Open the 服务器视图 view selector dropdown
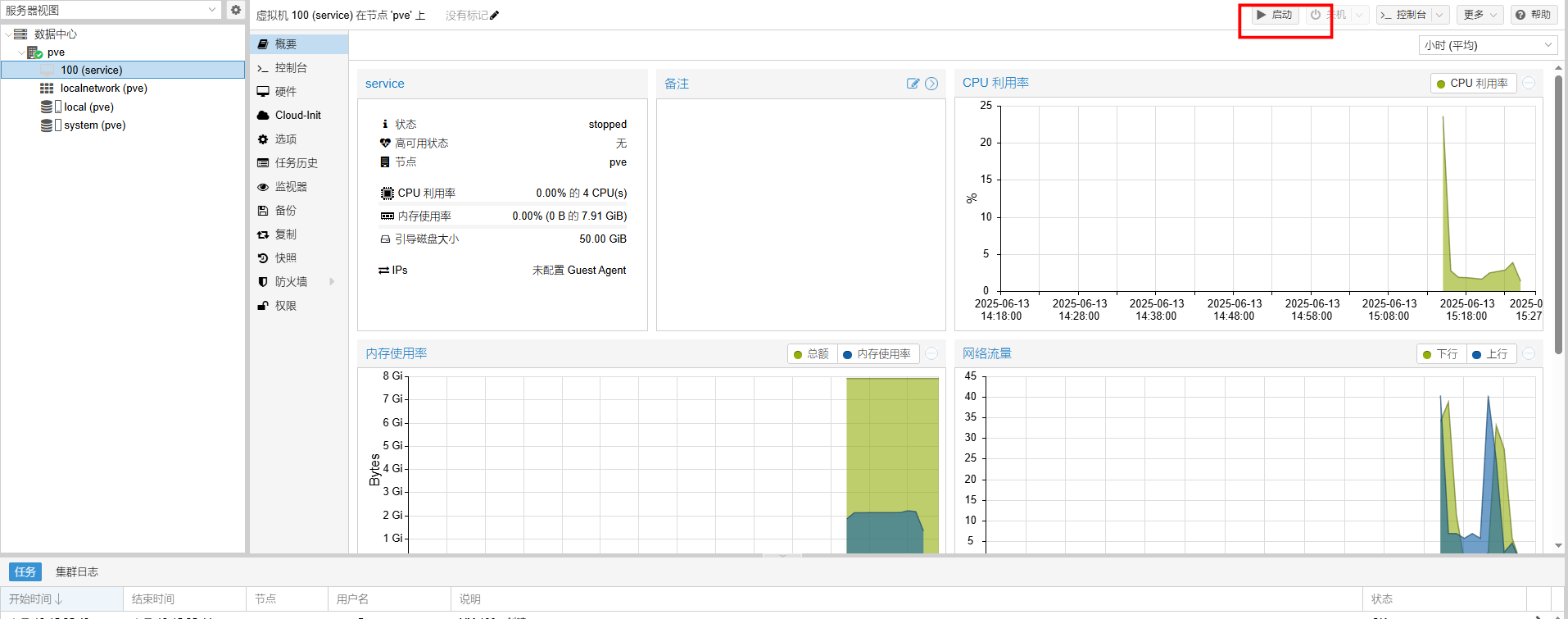This screenshot has width=1568, height=619. coord(212,10)
